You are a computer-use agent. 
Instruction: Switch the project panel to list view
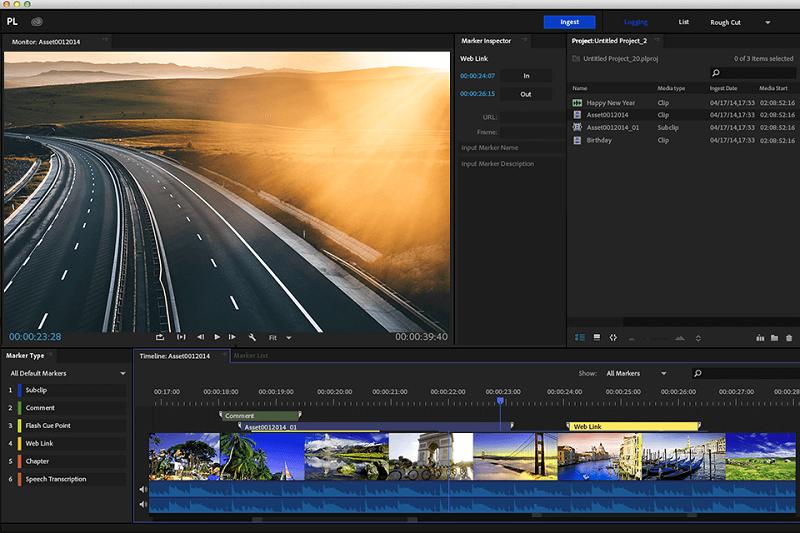580,338
